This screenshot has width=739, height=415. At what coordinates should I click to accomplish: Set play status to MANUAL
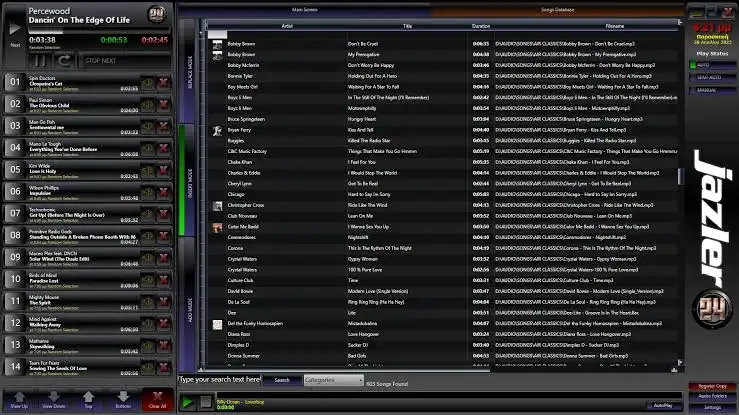[x=712, y=90]
